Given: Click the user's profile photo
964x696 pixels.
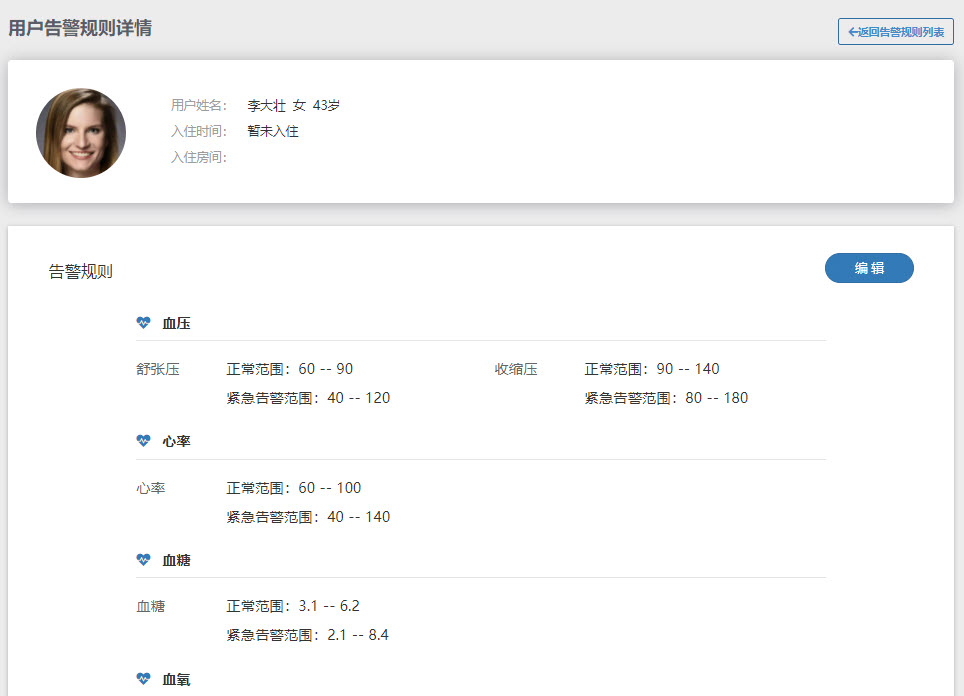Looking at the screenshot, I should [x=81, y=133].
